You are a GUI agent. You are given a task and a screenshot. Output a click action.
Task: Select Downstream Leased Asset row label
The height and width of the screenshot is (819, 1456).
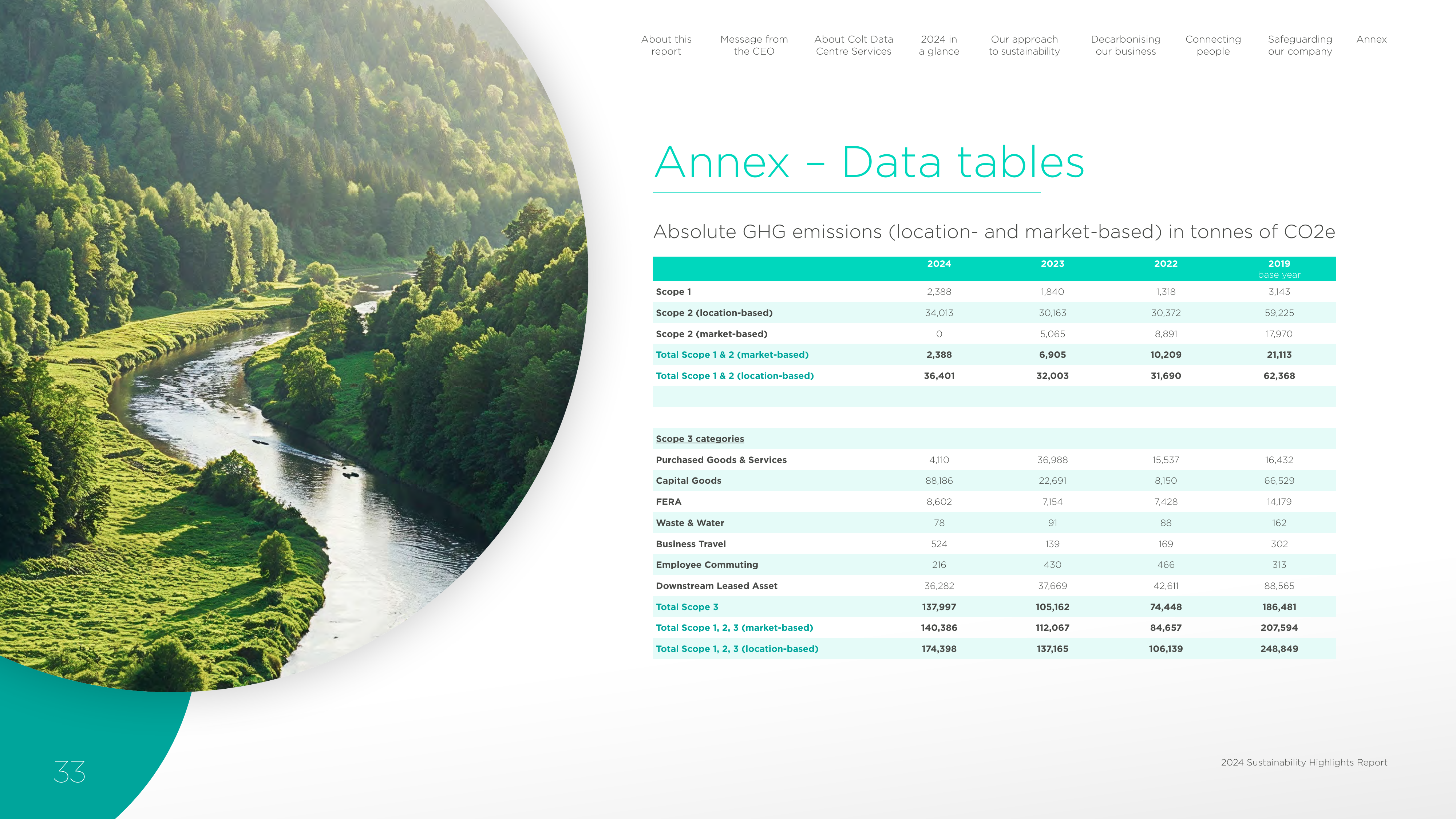pos(717,586)
